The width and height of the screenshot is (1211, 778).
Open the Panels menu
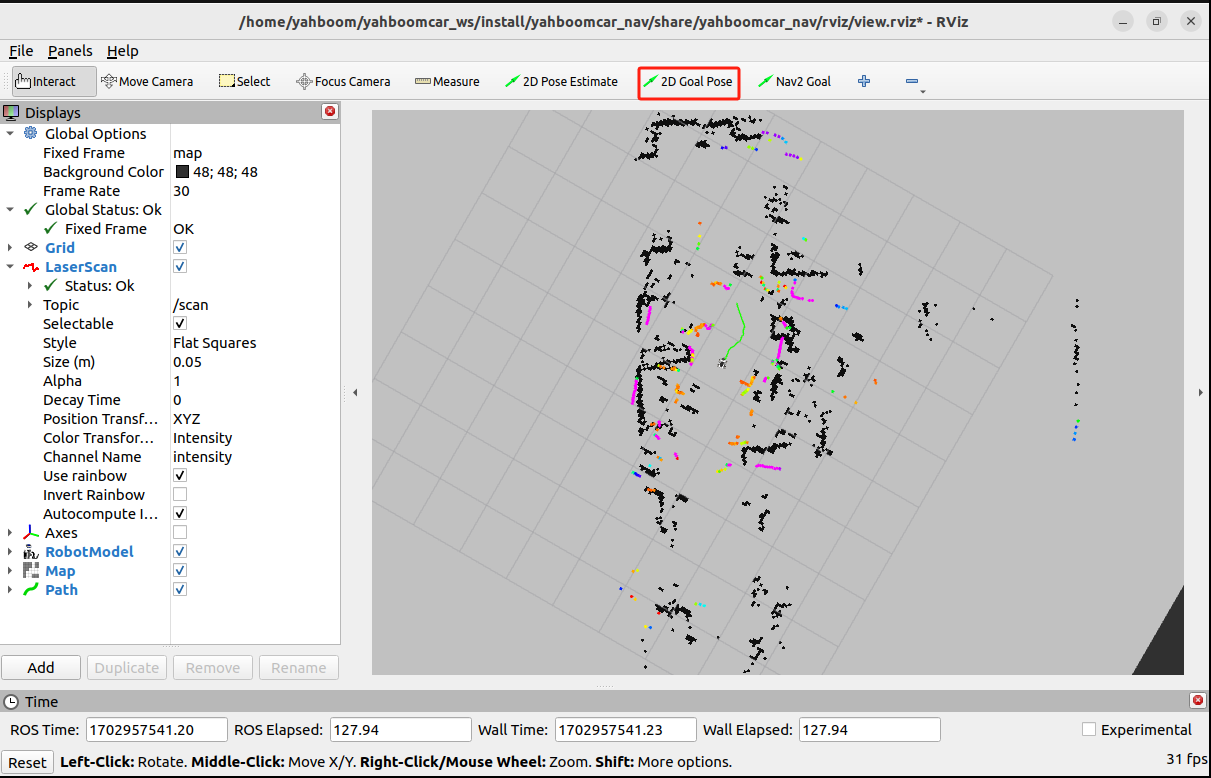point(70,51)
